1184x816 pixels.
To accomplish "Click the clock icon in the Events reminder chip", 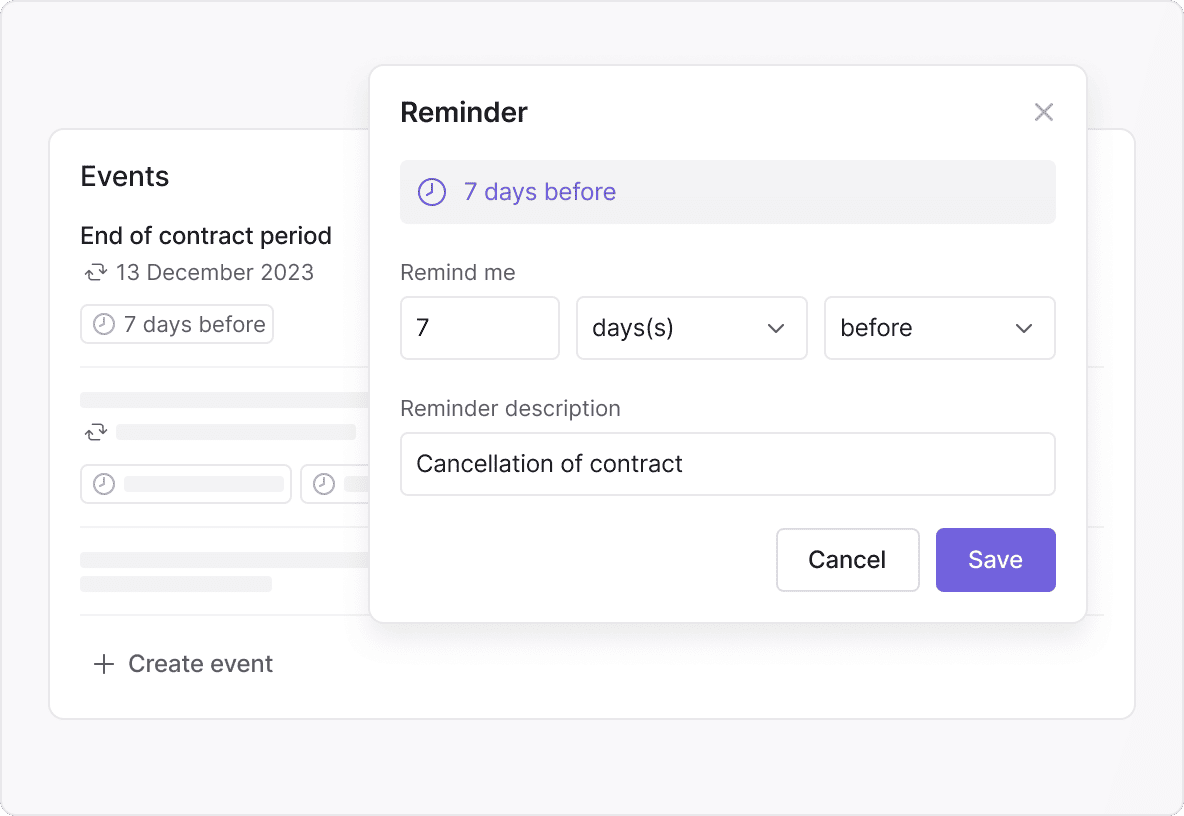I will pos(103,324).
